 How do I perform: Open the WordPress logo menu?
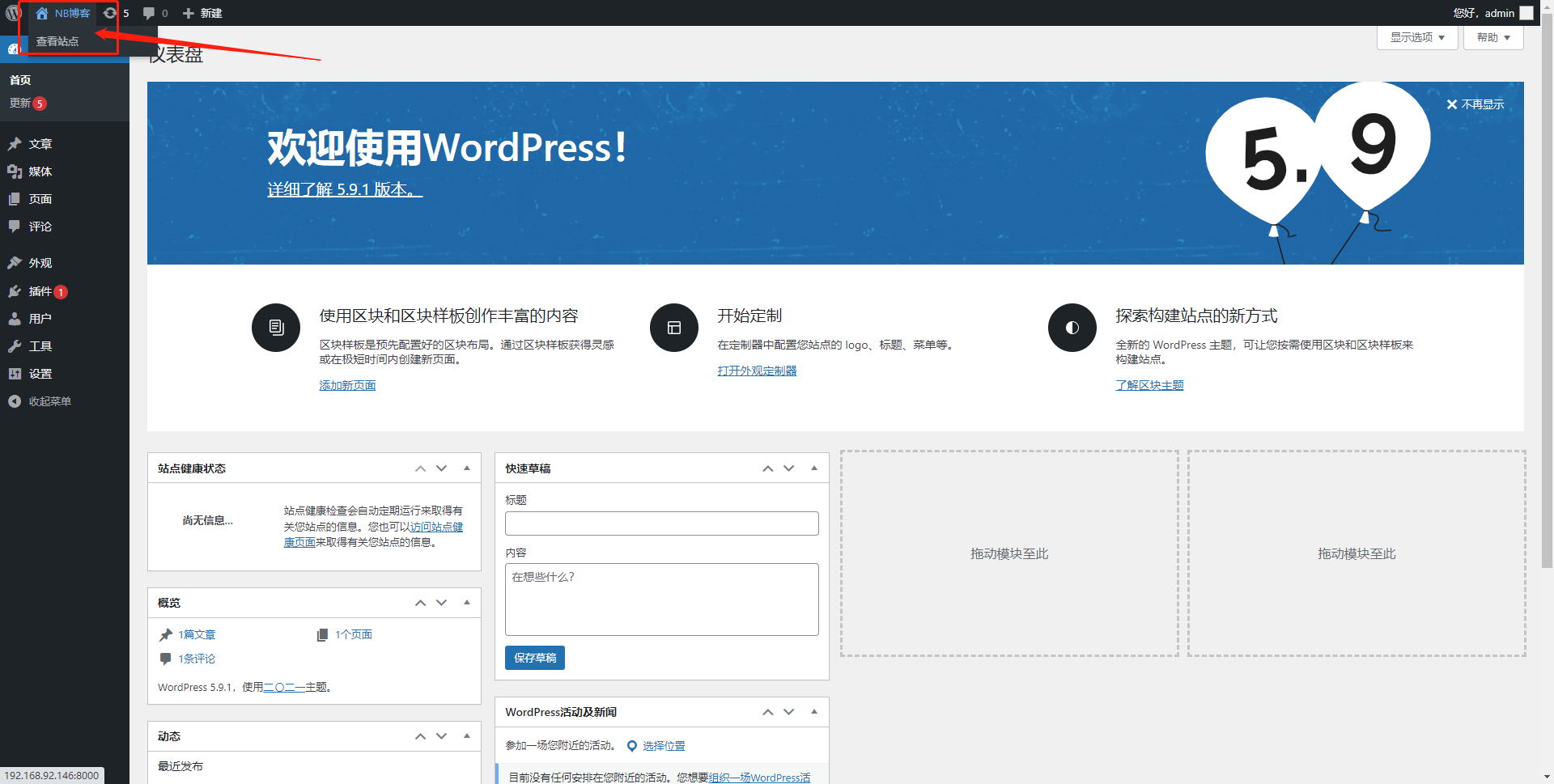[12, 13]
